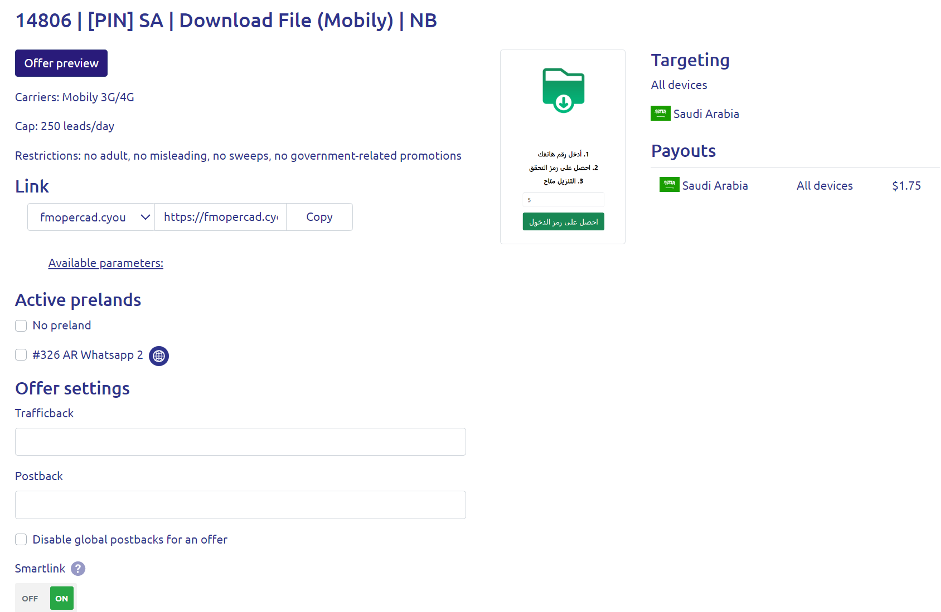Select the $1.75 payout amount
The width and height of the screenshot is (941, 612).
(906, 186)
